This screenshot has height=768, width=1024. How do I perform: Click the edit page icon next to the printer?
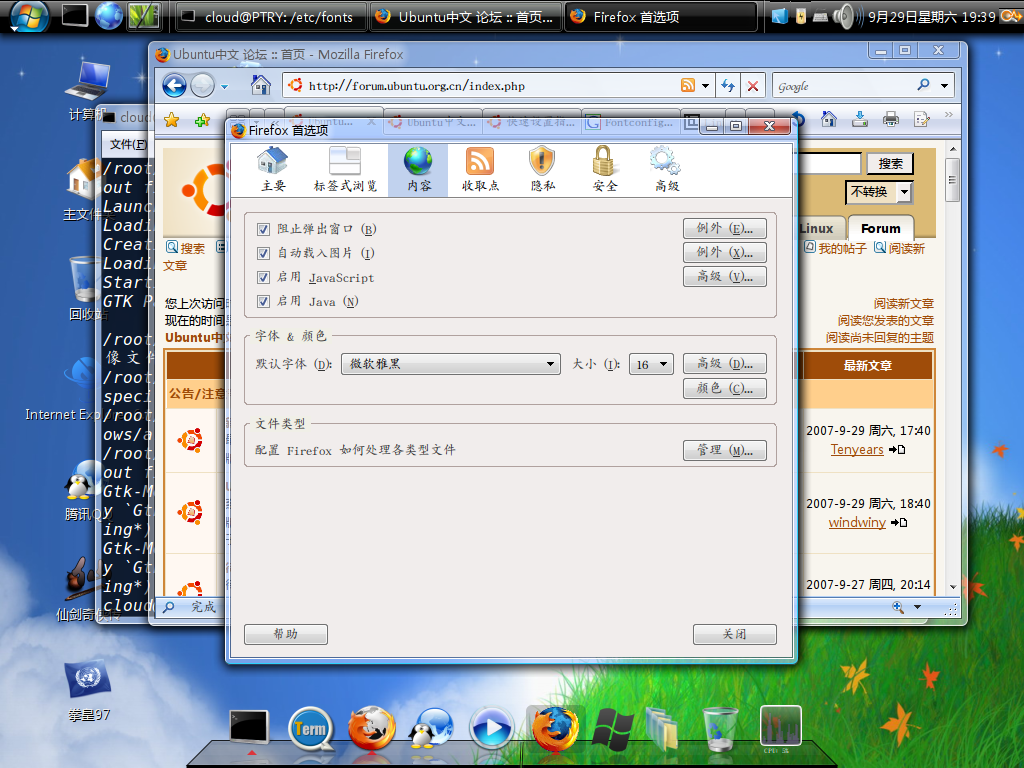click(921, 119)
